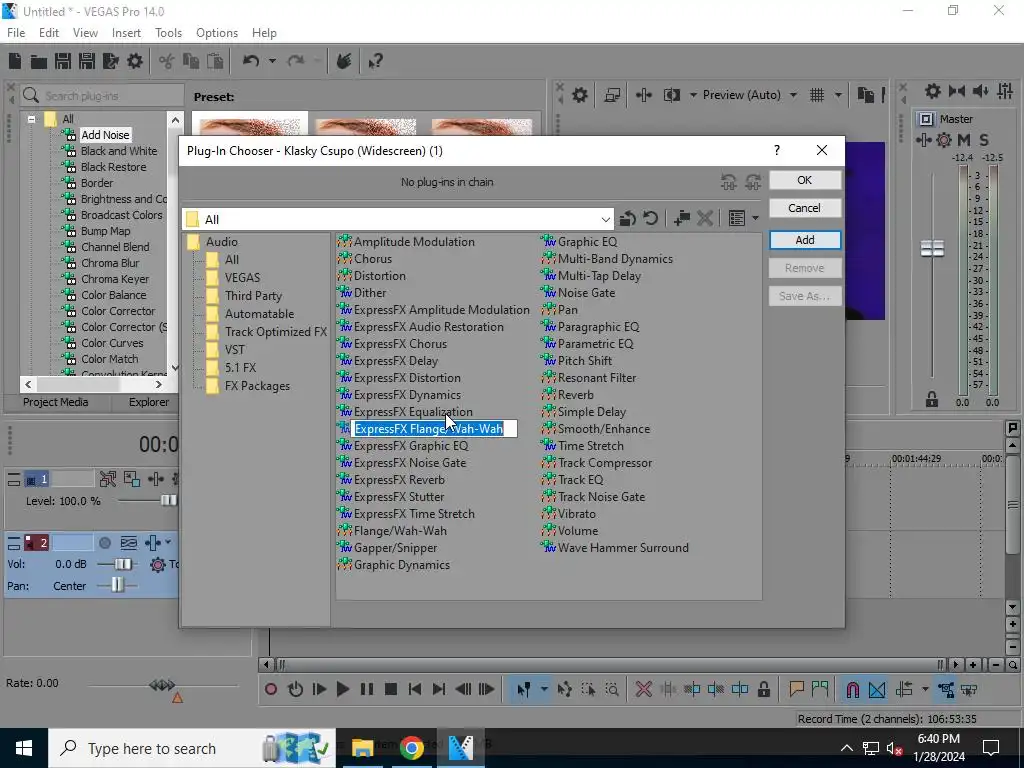The width and height of the screenshot is (1024, 768).
Task: Click the split-screen view icon in preview
Action: (x=671, y=95)
